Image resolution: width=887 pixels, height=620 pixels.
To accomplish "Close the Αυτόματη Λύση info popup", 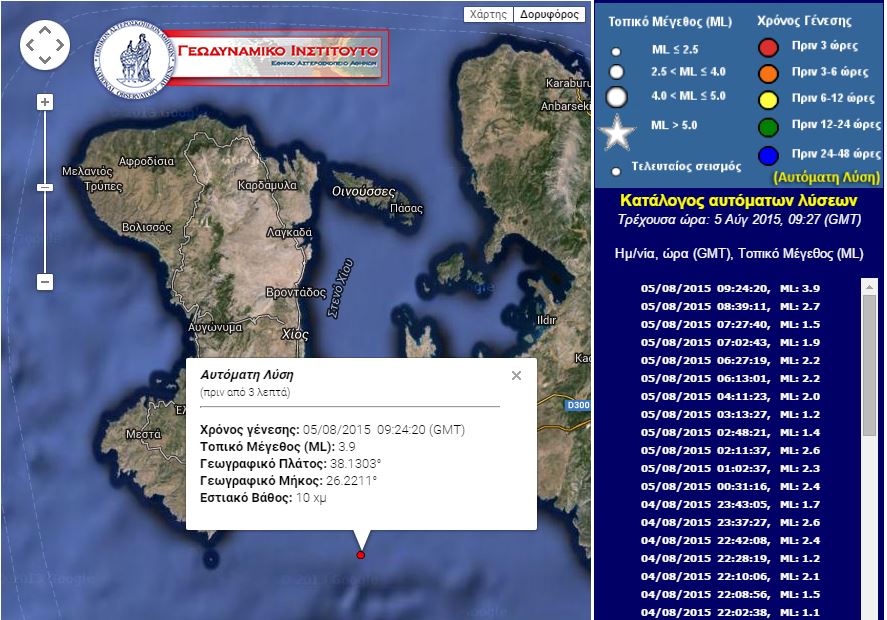I will click(x=517, y=376).
